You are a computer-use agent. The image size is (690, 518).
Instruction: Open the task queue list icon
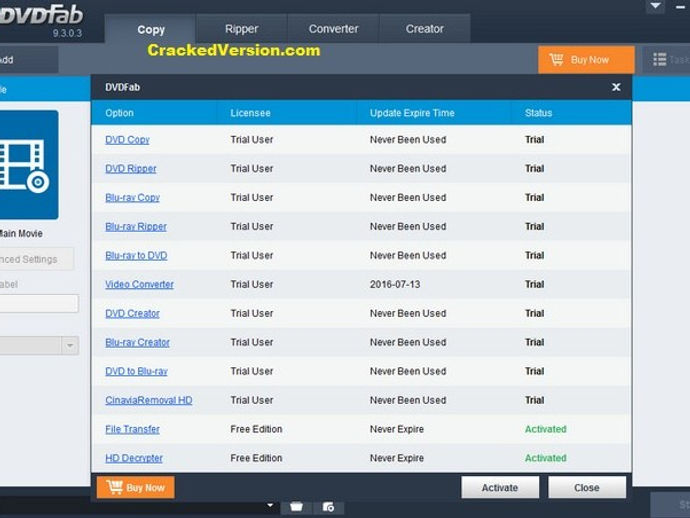659,59
